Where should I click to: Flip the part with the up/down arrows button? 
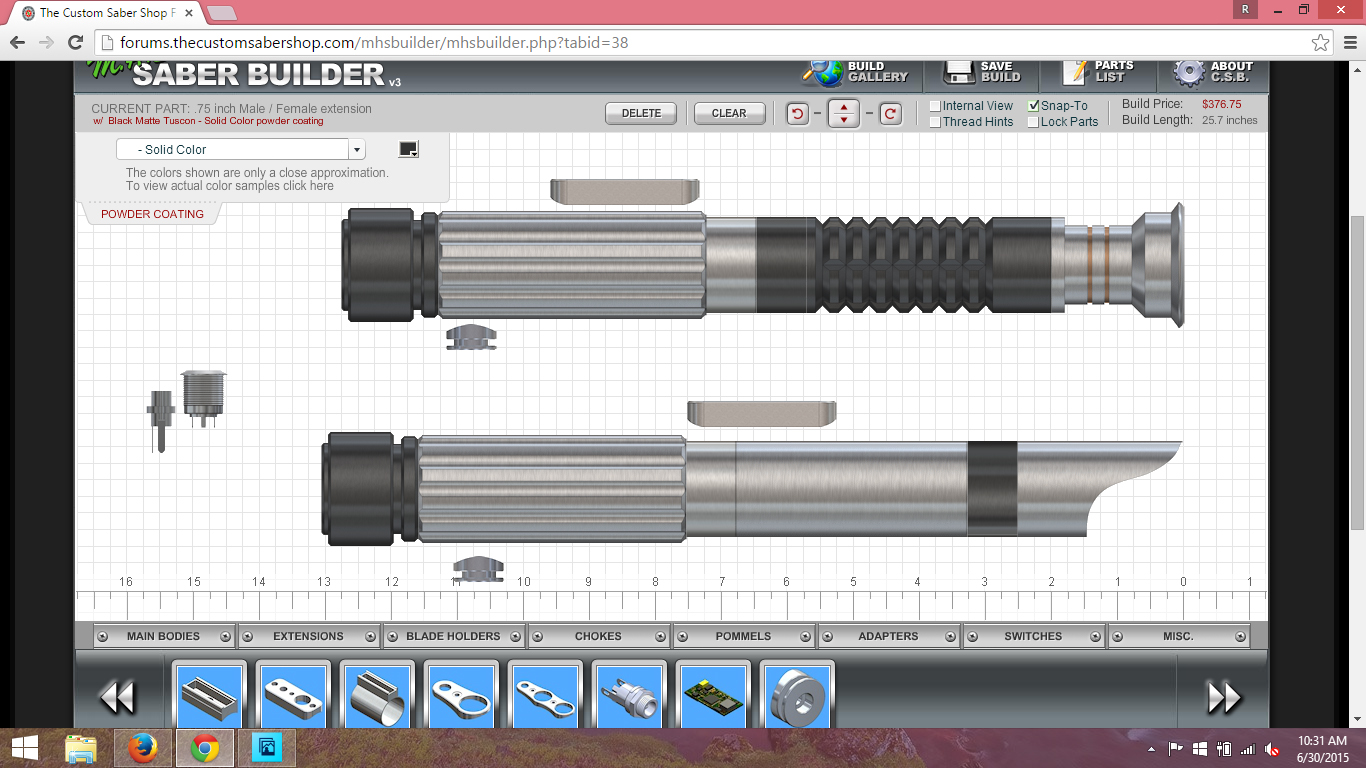[x=844, y=114]
